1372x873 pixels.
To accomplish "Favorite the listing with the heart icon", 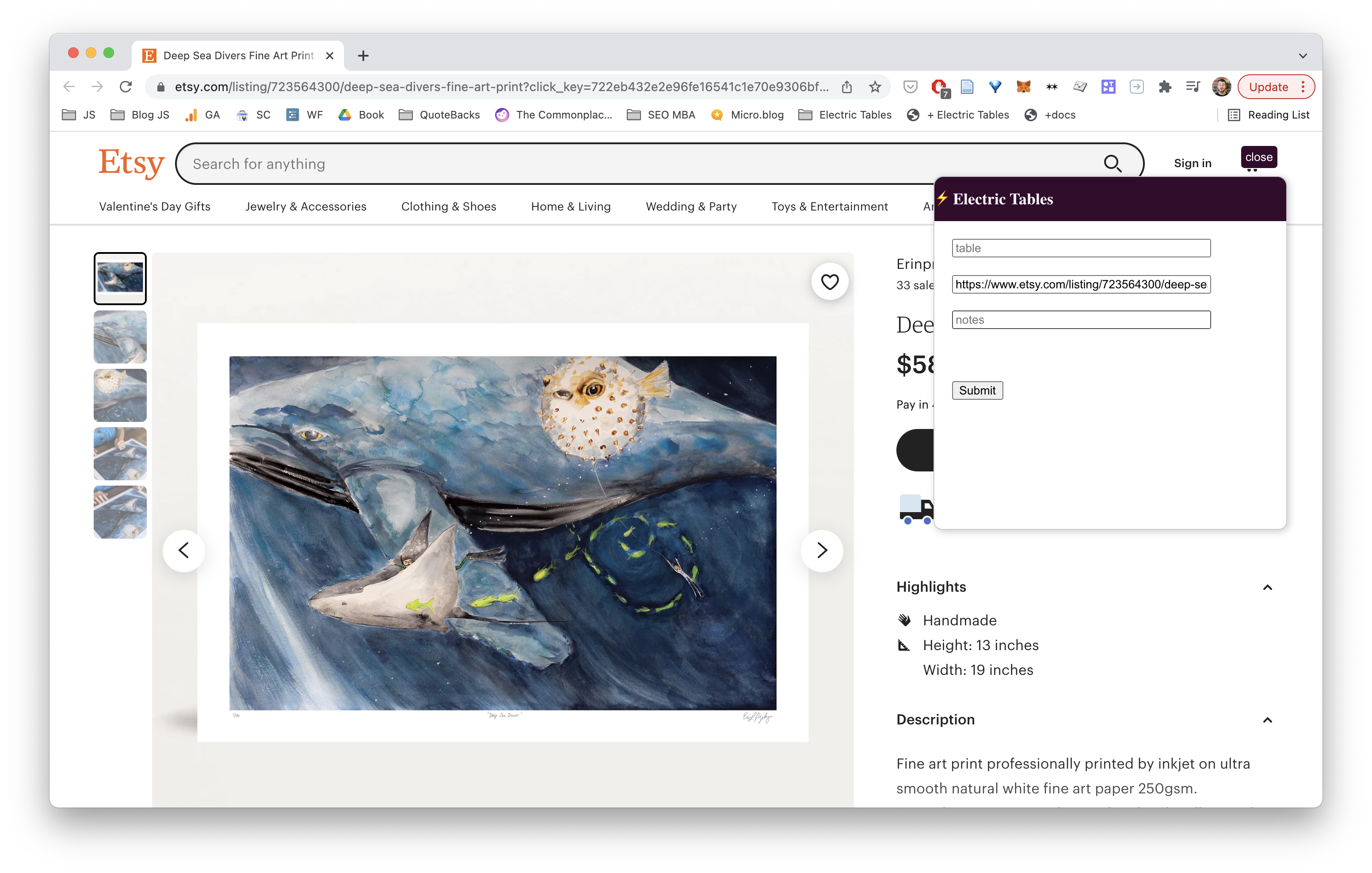I will [x=830, y=282].
